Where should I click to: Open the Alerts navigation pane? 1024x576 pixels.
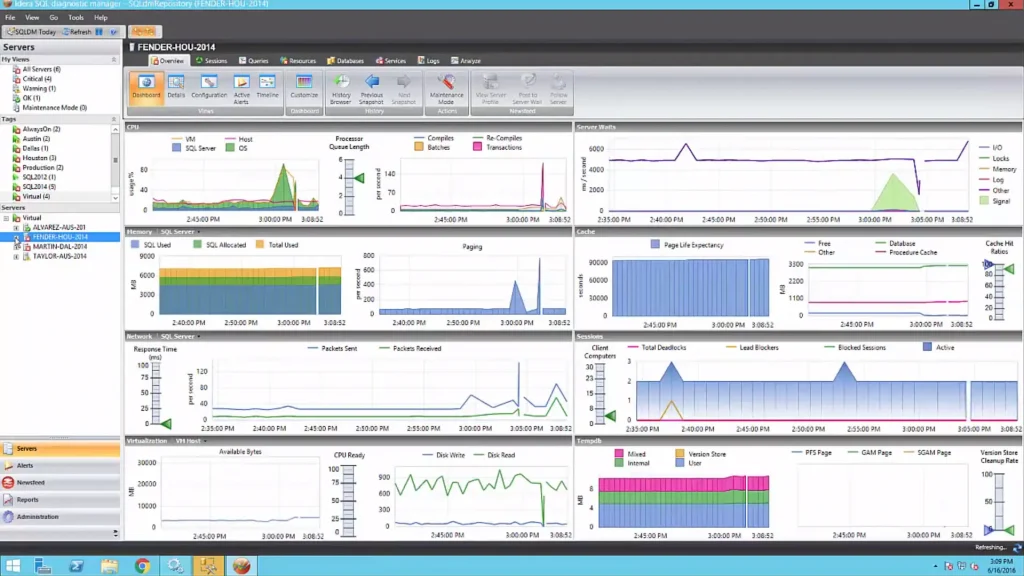(x=60, y=466)
